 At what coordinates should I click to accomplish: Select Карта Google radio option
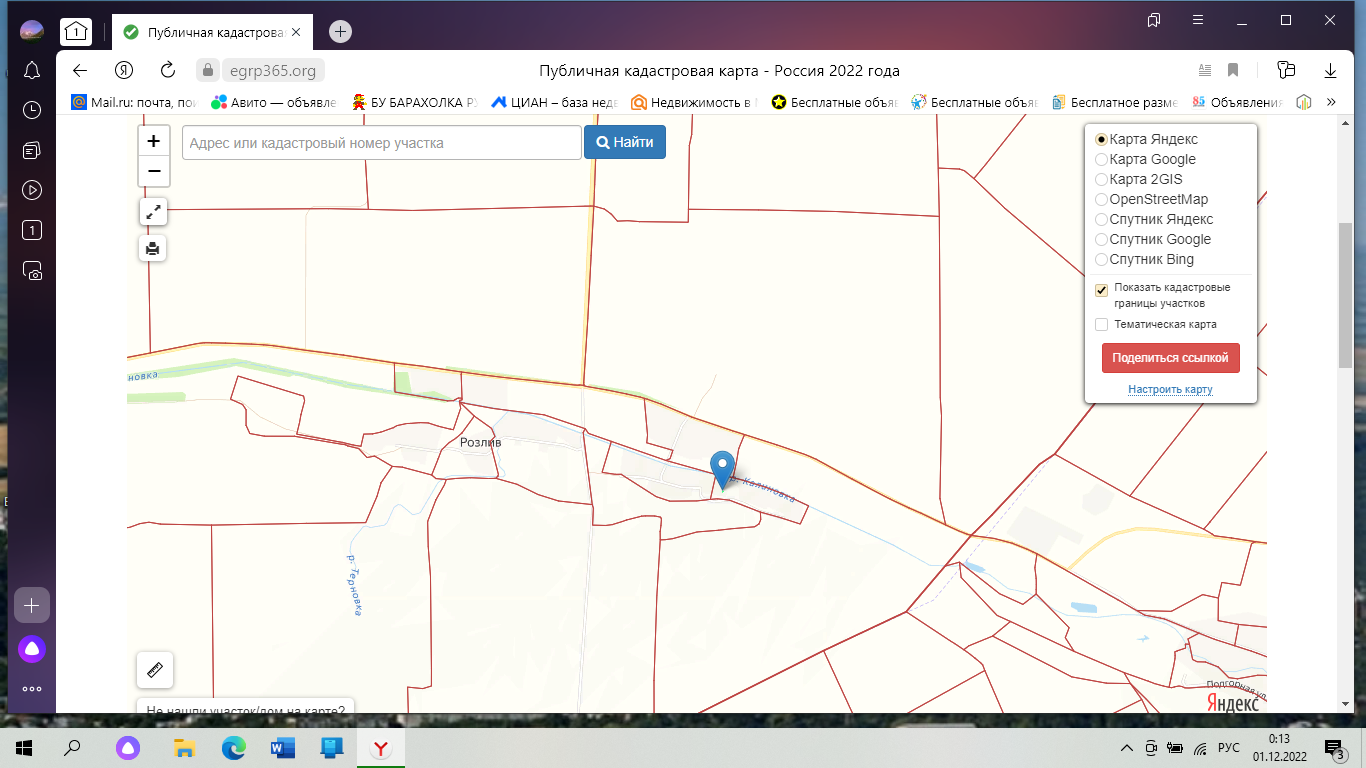[1102, 160]
